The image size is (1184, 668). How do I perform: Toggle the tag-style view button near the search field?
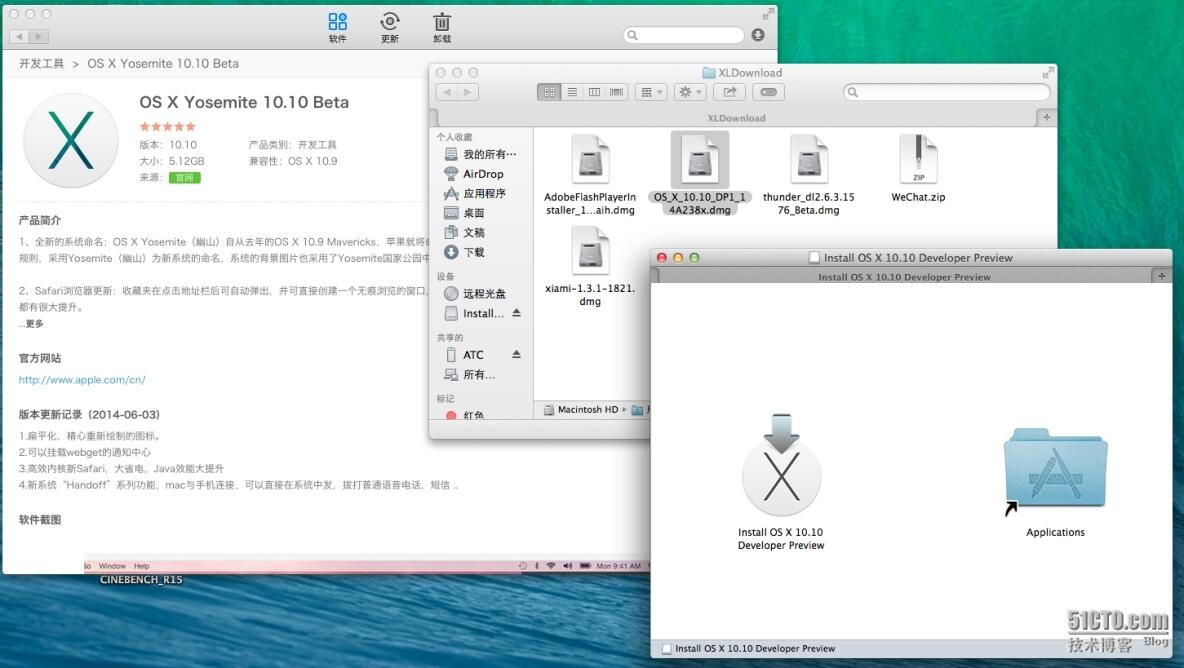pyautogui.click(x=768, y=91)
